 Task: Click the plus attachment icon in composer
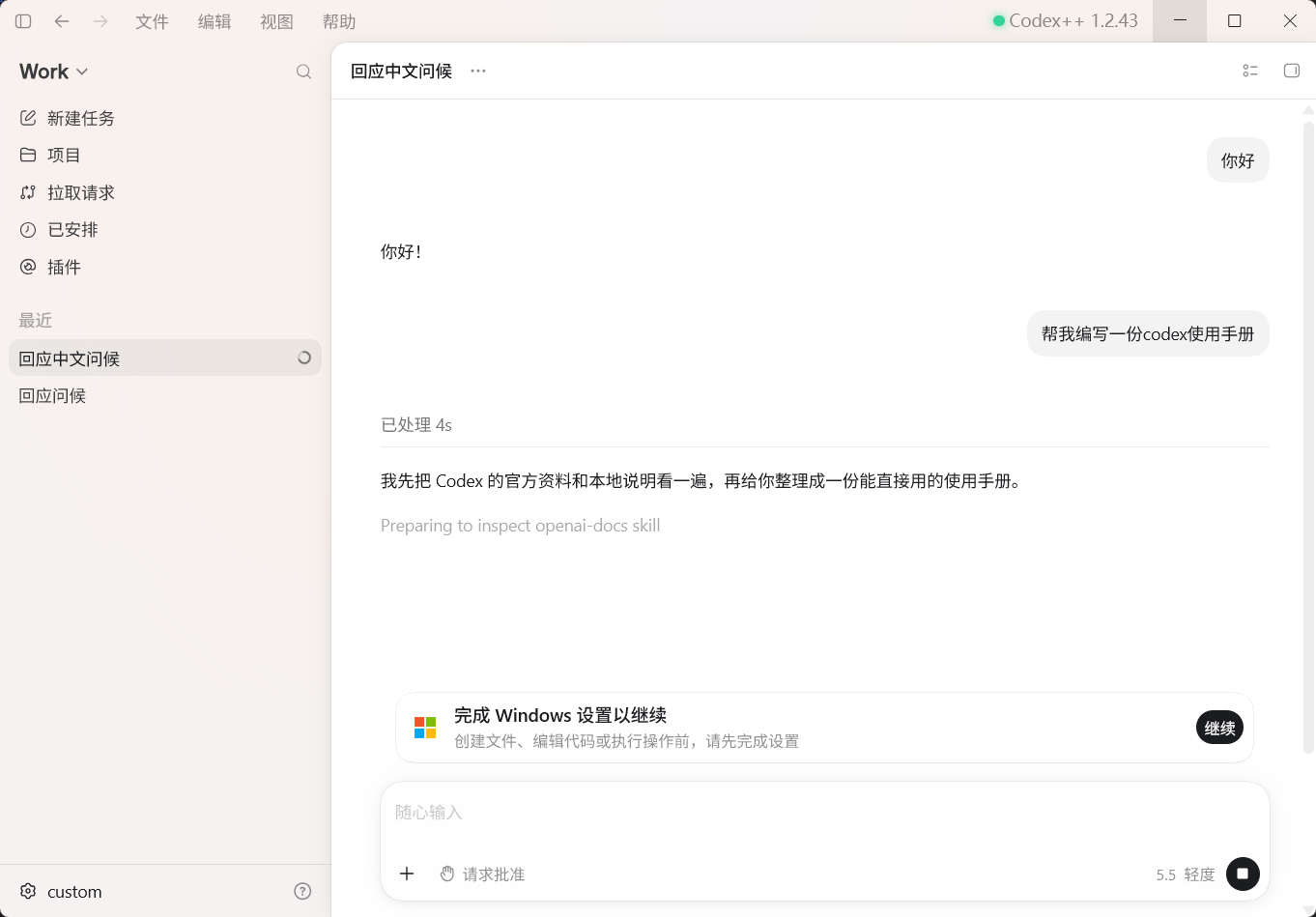pos(407,874)
